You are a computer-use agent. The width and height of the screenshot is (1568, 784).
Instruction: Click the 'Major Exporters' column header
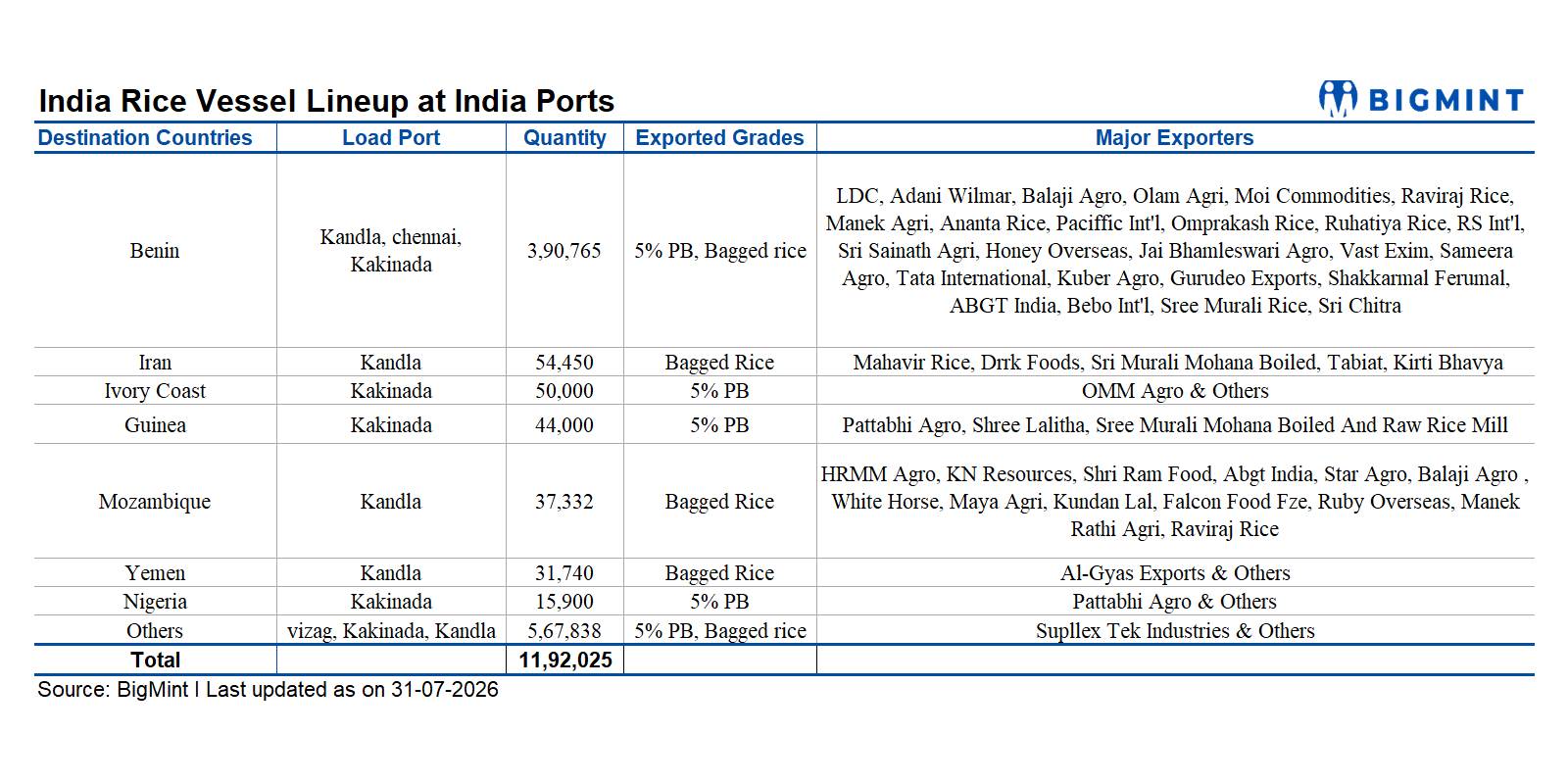1174,138
